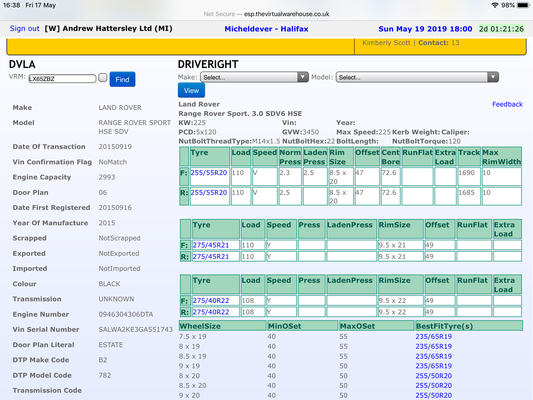Click the NotScrapped status value
Viewport: 533px width, 400px height.
pos(119,238)
